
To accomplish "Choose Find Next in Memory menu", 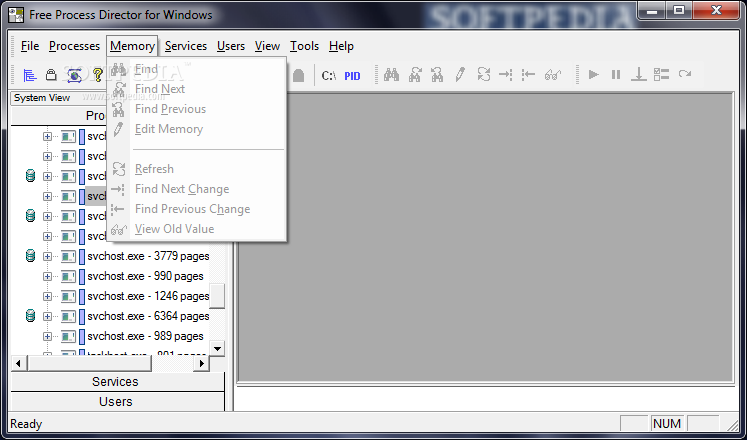I will pyautogui.click(x=197, y=89).
